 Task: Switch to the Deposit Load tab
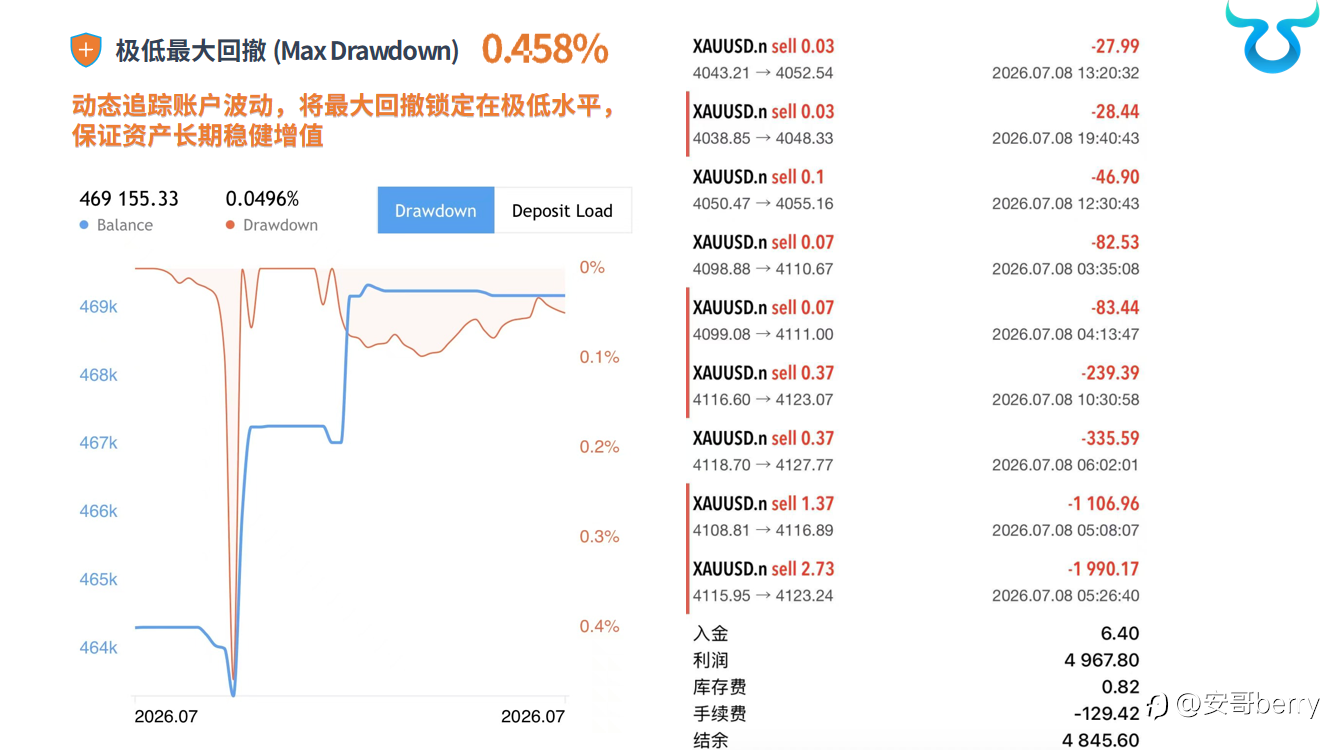click(x=562, y=210)
